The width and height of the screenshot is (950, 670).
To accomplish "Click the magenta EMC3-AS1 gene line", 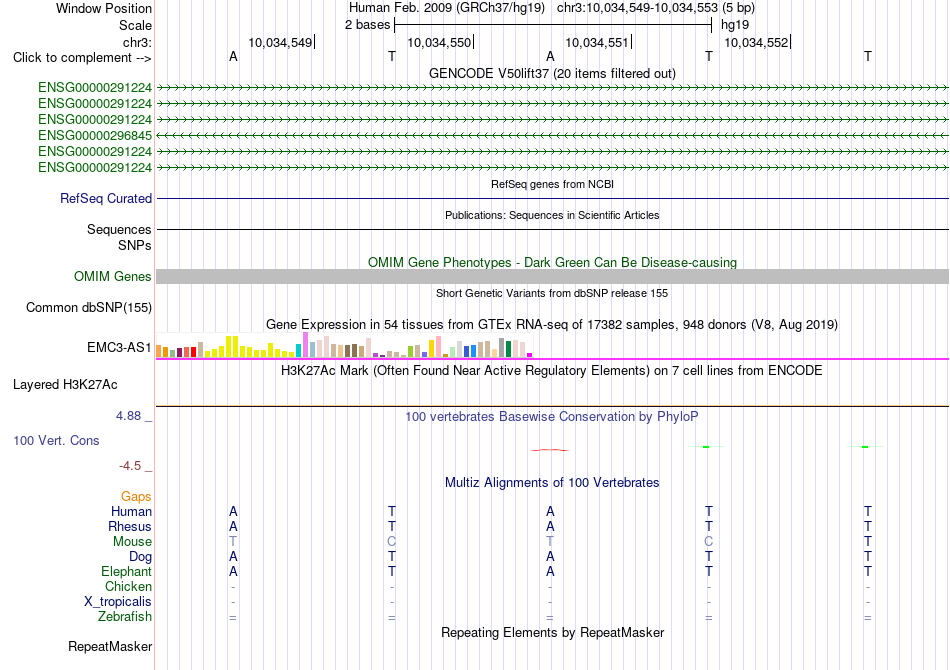I will tap(552, 359).
